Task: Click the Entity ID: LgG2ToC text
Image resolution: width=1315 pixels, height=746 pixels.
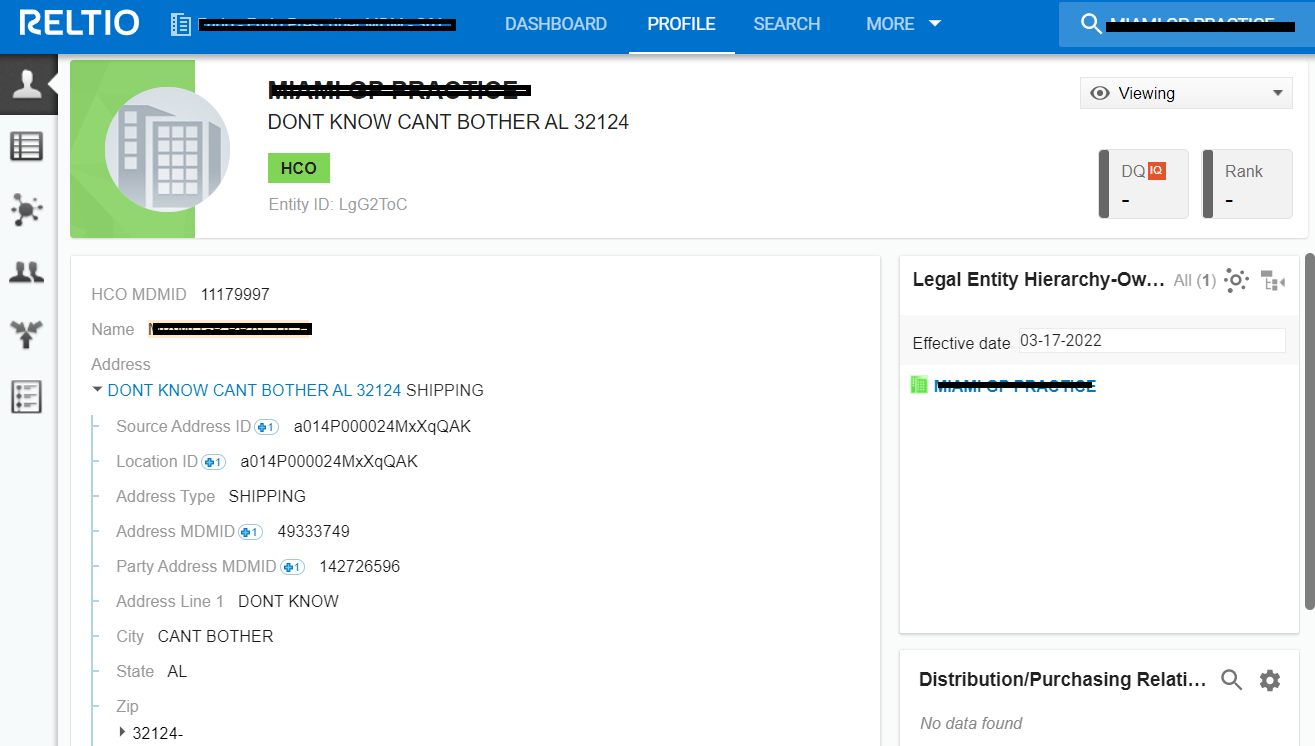Action: point(338,204)
